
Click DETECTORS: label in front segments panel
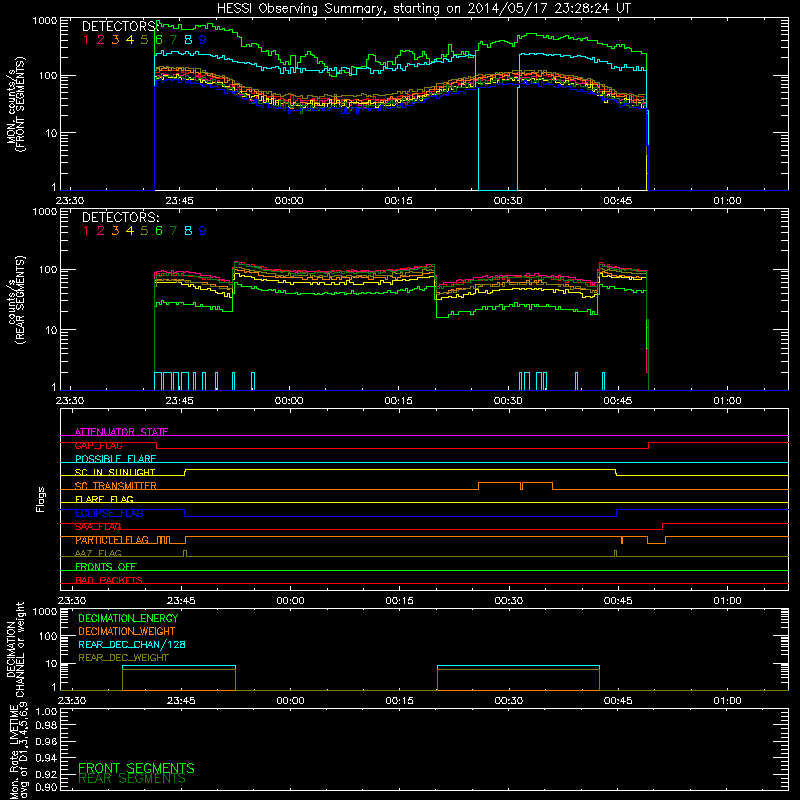121,27
